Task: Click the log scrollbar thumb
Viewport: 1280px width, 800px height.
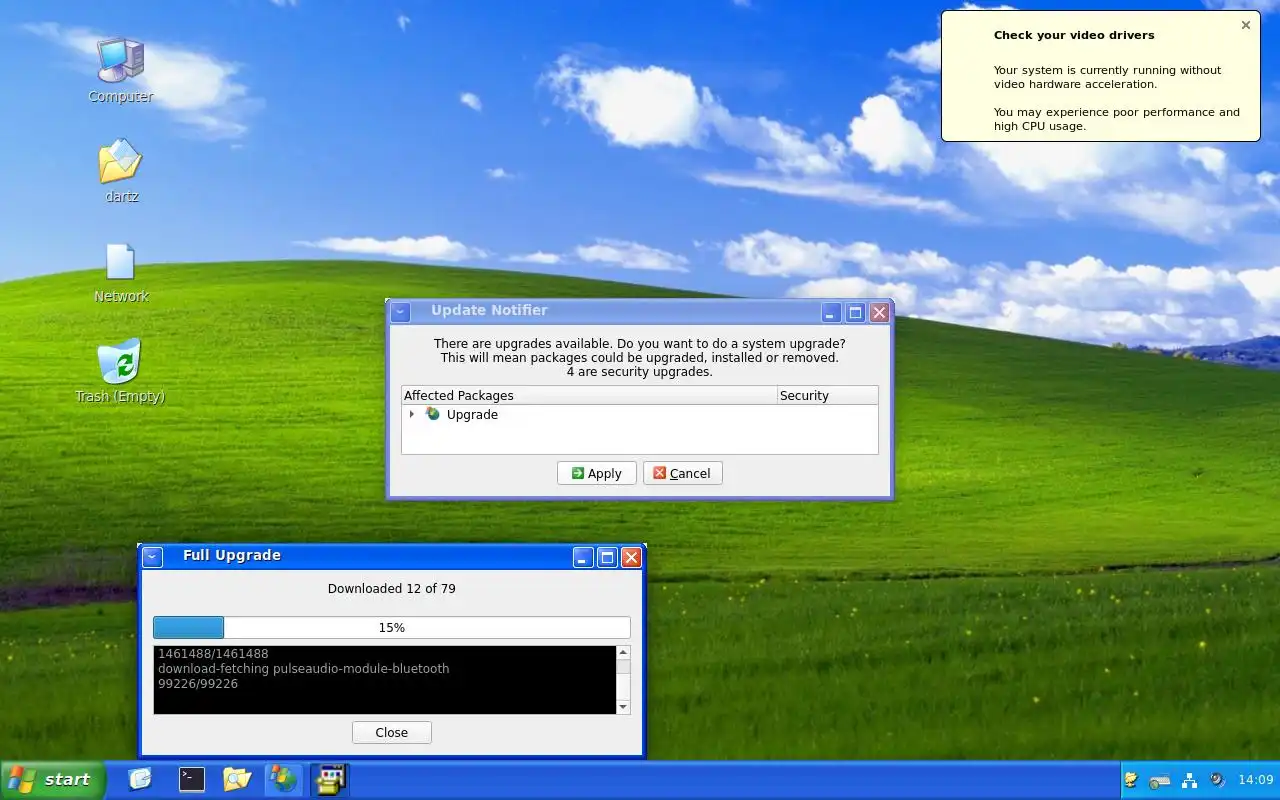Action: [623, 666]
